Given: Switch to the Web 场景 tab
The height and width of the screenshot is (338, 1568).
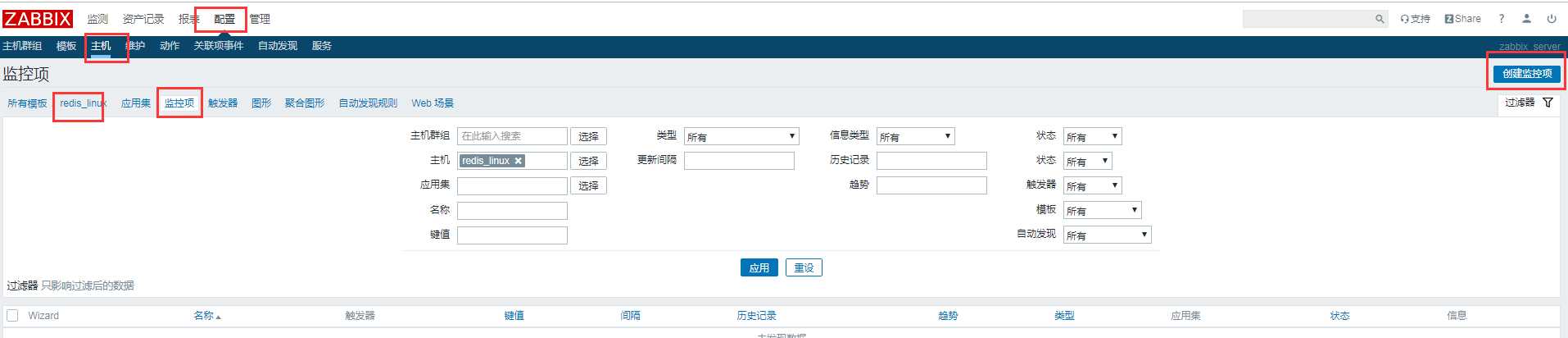Looking at the screenshot, I should coord(433,103).
